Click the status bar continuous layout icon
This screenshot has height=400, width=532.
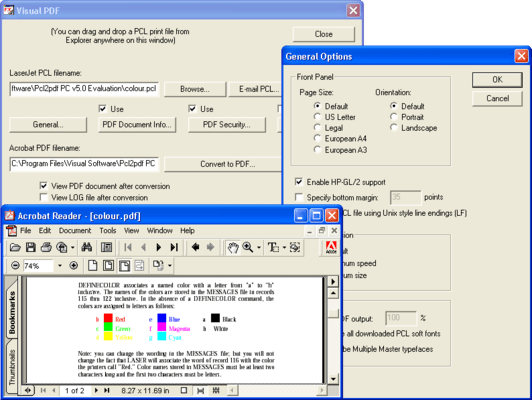[201, 391]
